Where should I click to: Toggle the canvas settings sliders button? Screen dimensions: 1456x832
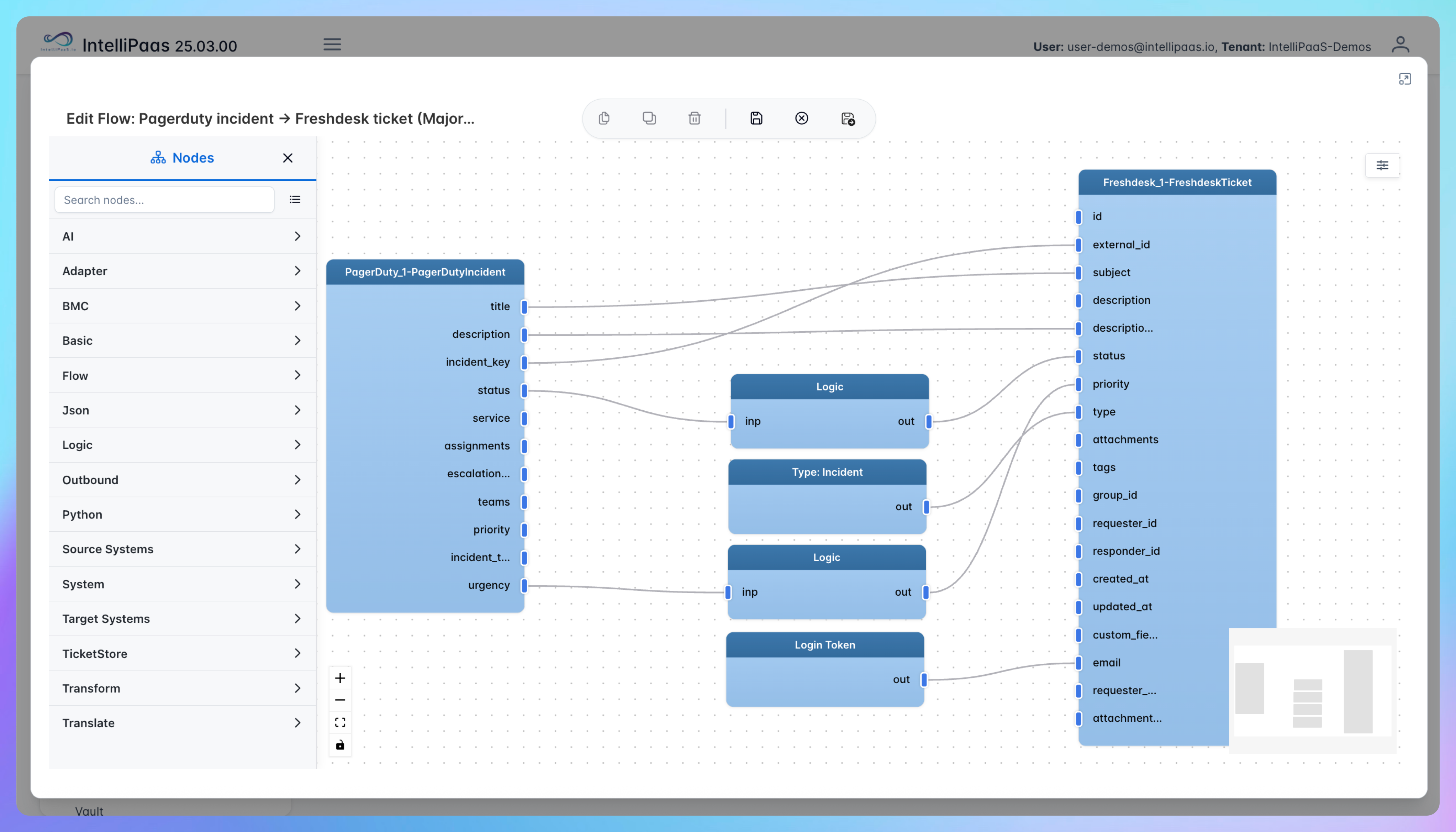1382,165
